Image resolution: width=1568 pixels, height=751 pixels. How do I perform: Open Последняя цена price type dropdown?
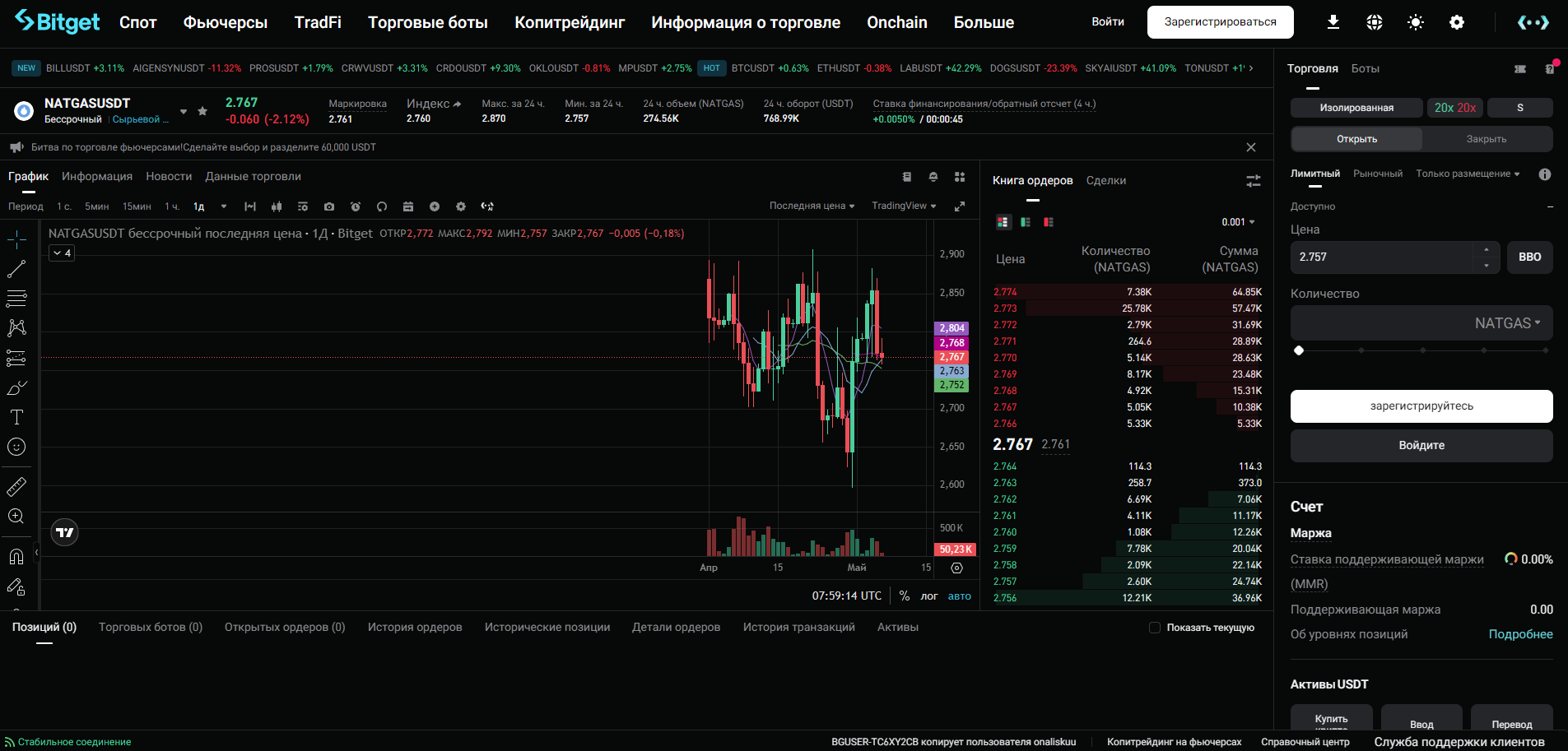click(812, 206)
